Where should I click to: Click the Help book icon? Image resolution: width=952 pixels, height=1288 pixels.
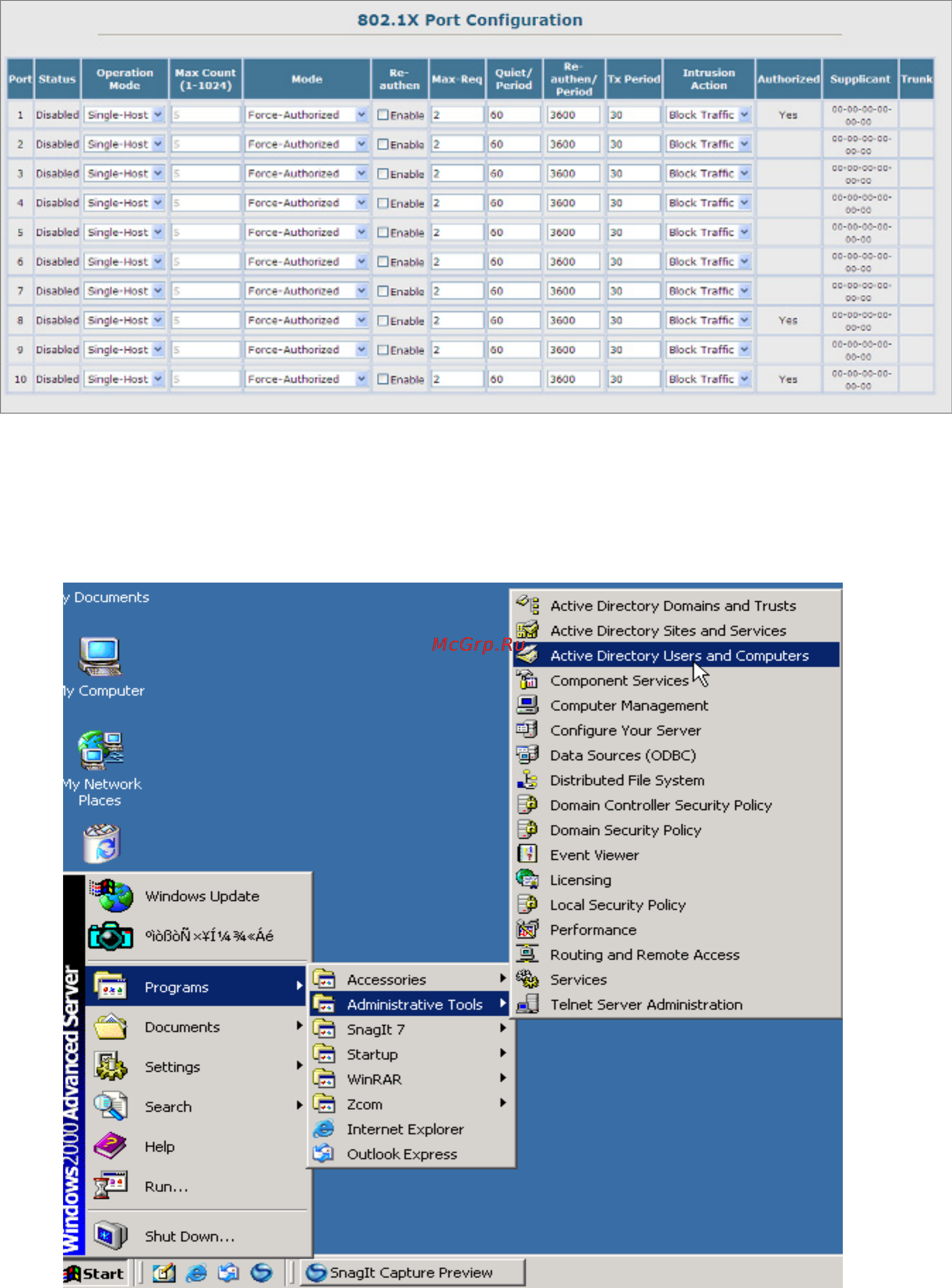click(x=110, y=1146)
